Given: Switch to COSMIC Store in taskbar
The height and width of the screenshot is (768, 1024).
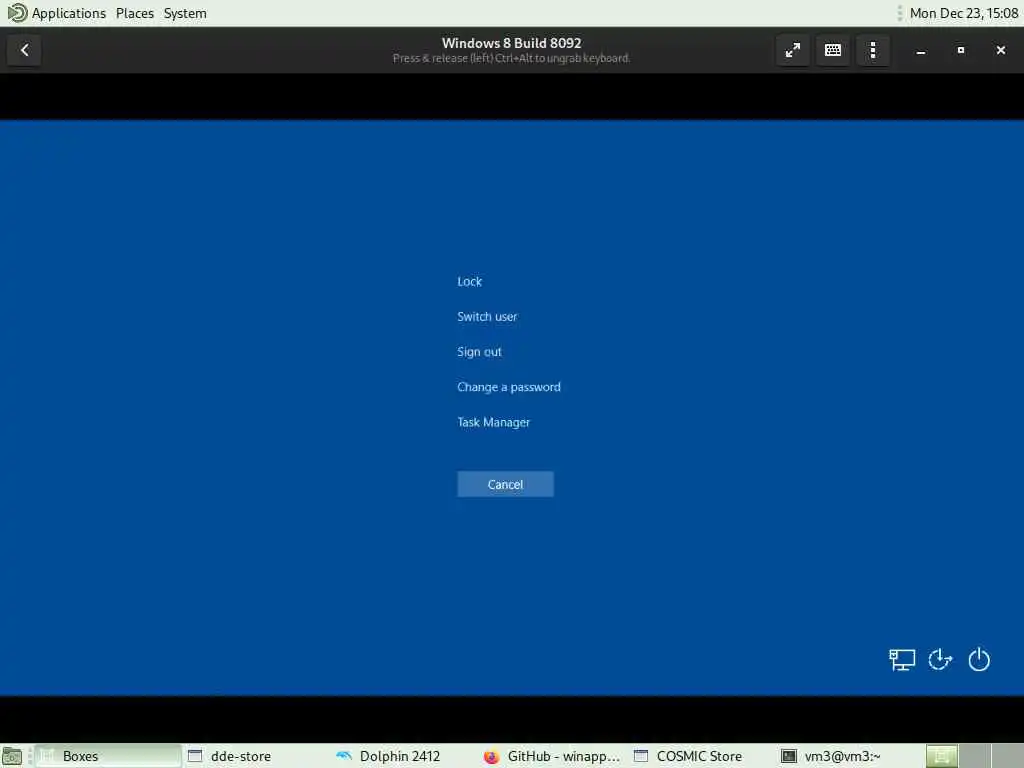Looking at the screenshot, I should tap(701, 756).
